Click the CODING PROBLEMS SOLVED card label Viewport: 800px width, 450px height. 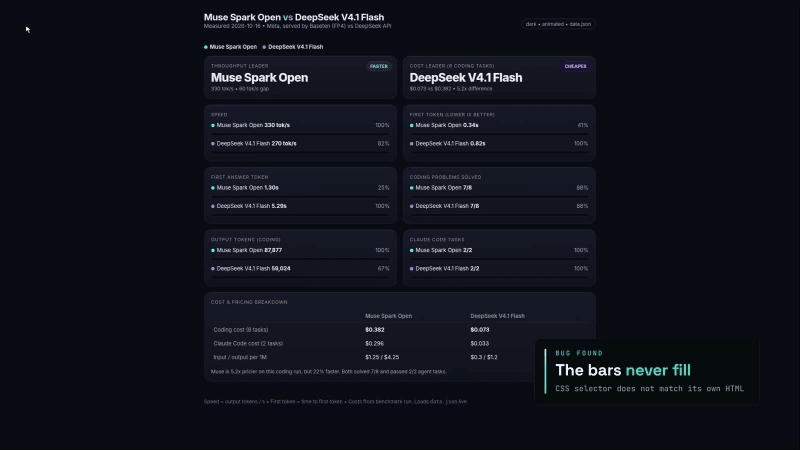coord(445,177)
